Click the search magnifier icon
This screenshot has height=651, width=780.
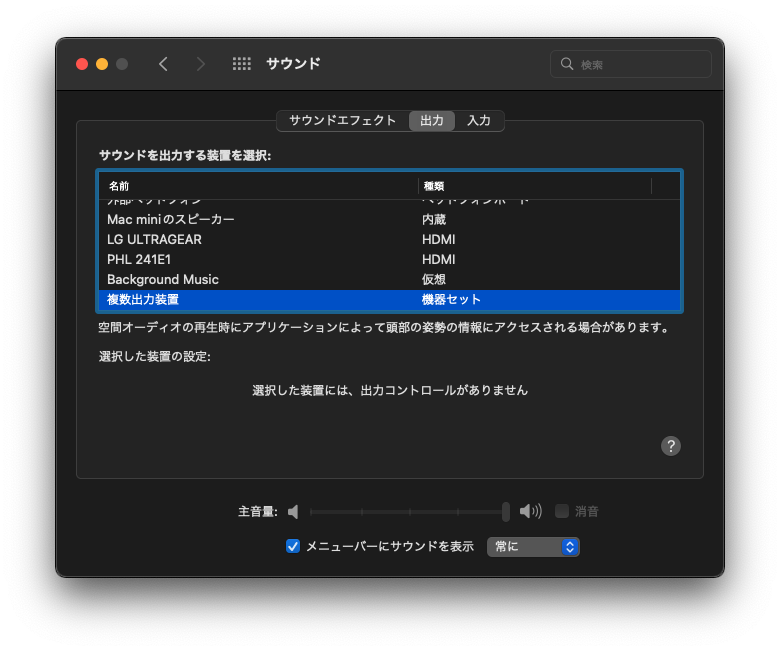(x=567, y=64)
